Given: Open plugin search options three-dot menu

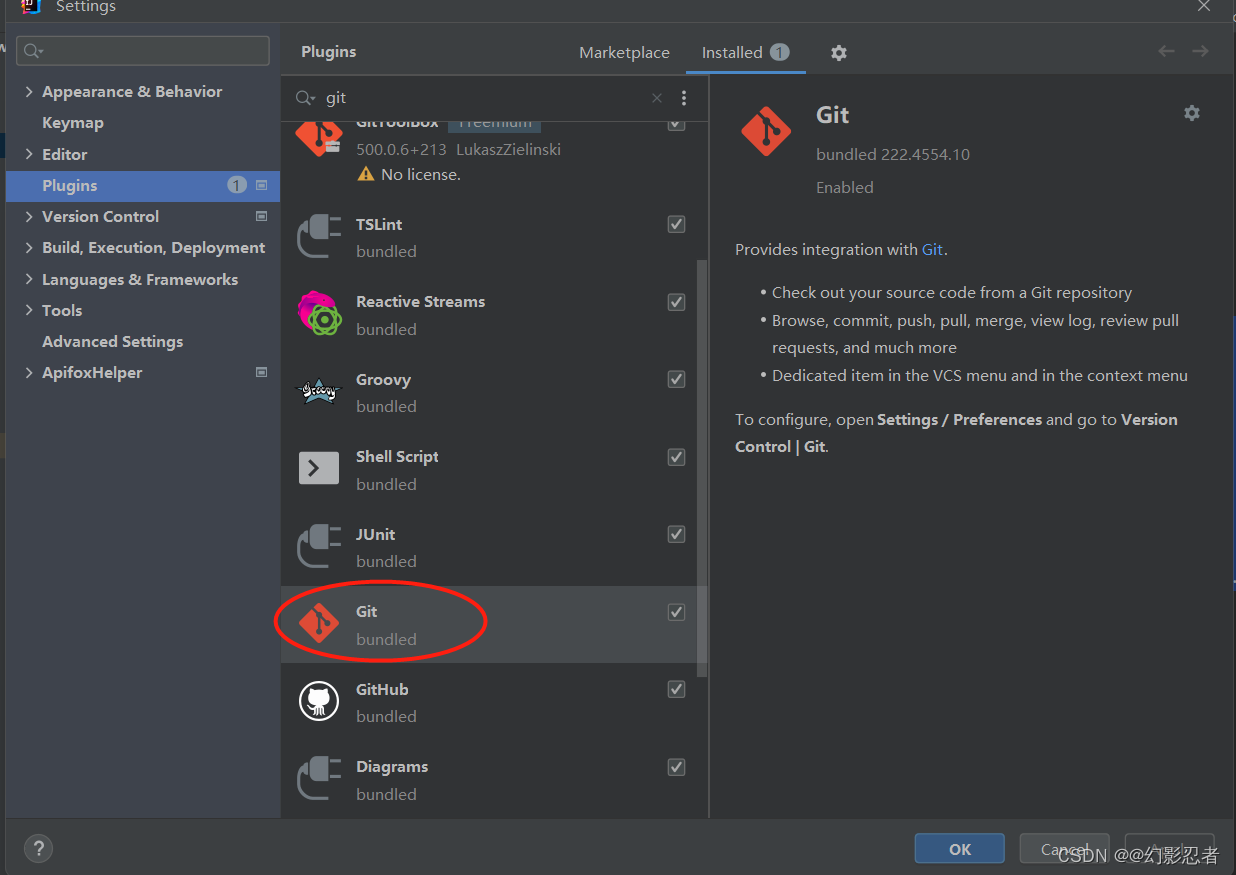Looking at the screenshot, I should [x=684, y=98].
